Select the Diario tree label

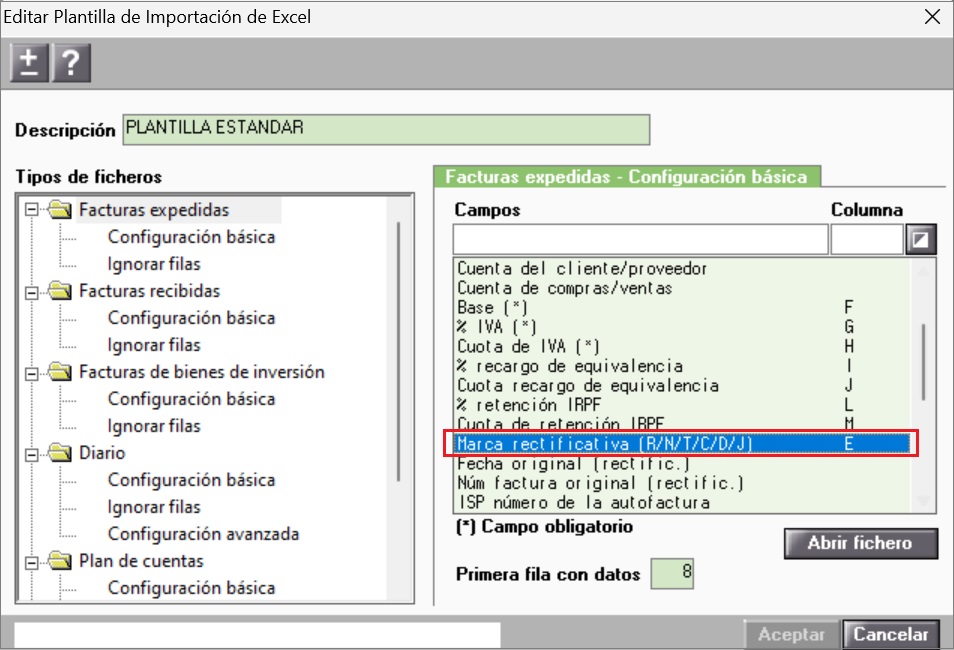coord(102,453)
